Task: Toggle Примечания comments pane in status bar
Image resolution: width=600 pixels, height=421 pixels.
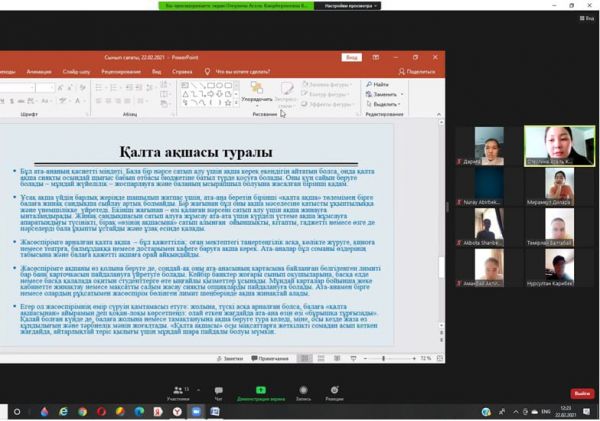Action: [x=269, y=358]
